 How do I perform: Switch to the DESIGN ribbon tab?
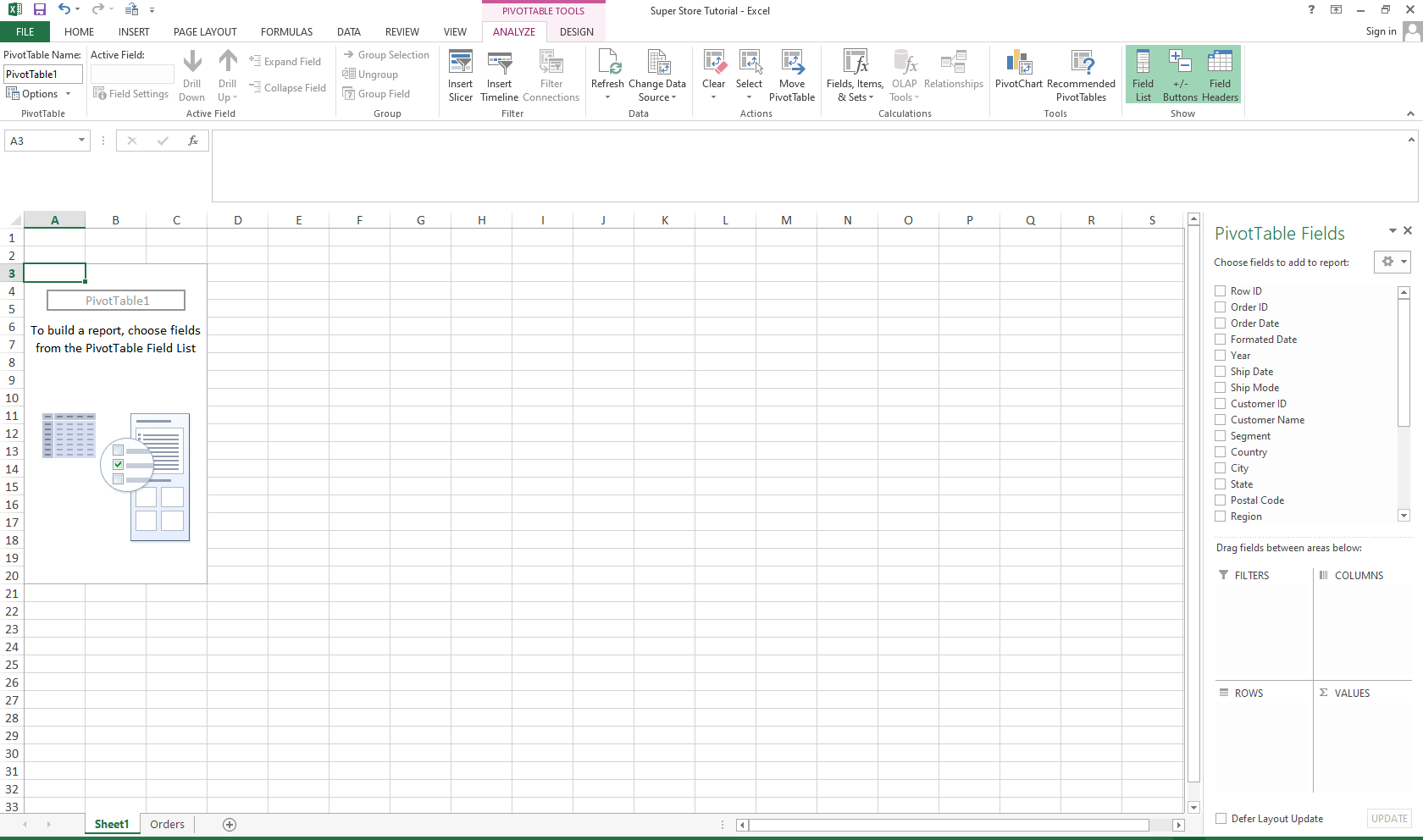[576, 31]
